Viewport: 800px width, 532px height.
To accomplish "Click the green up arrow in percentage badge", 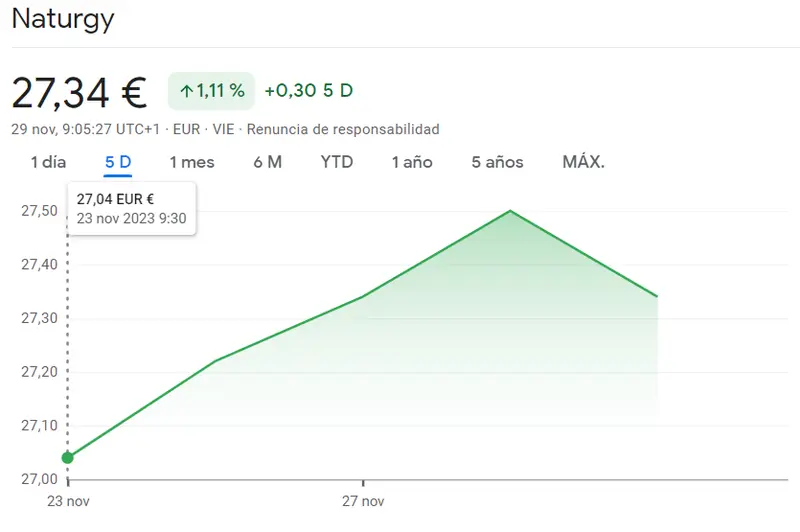I will (185, 91).
